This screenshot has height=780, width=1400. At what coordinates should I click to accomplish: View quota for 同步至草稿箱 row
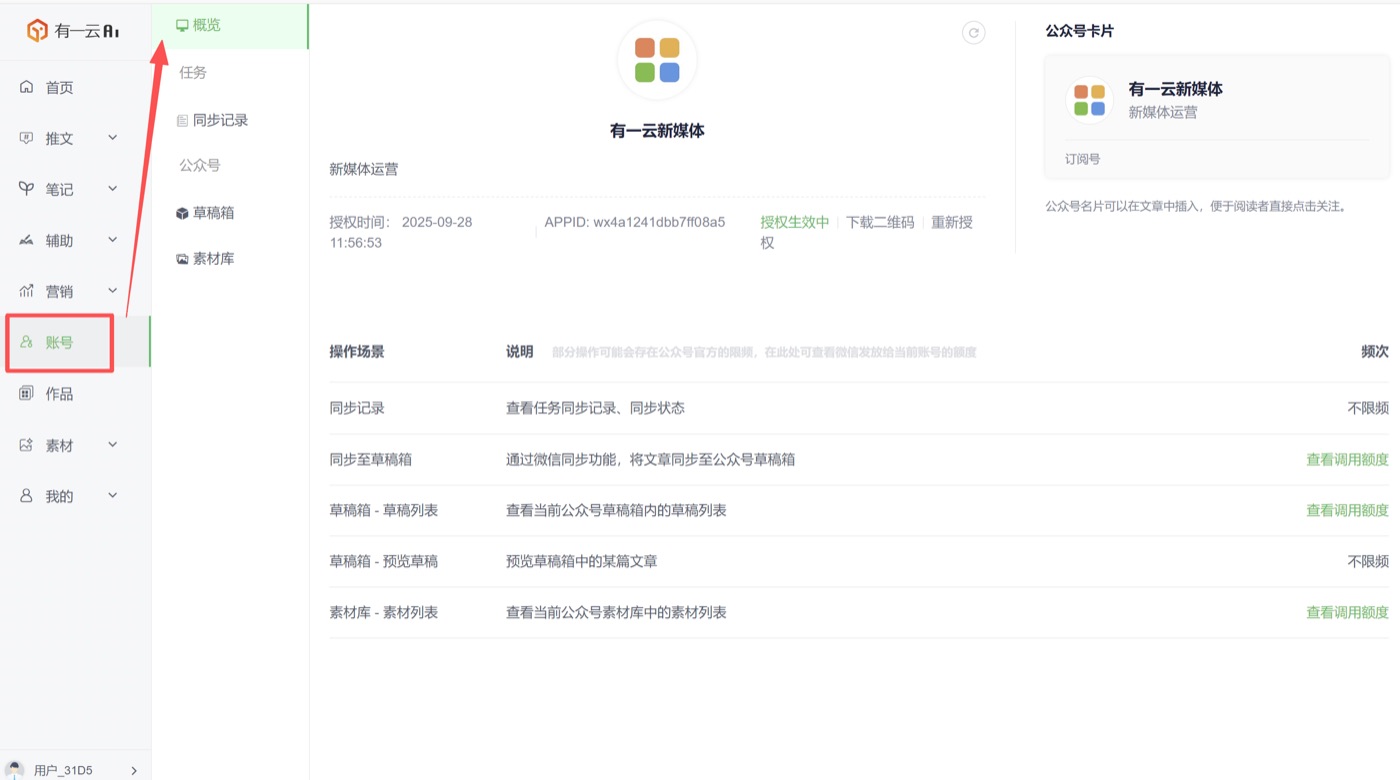click(1347, 460)
